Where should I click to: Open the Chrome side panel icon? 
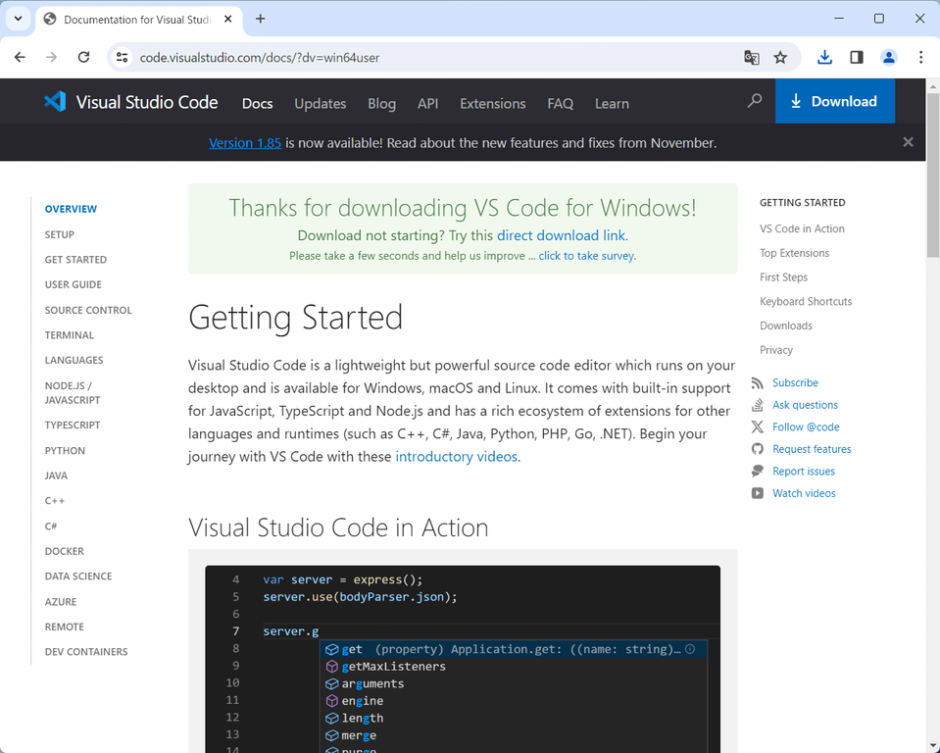pos(856,57)
